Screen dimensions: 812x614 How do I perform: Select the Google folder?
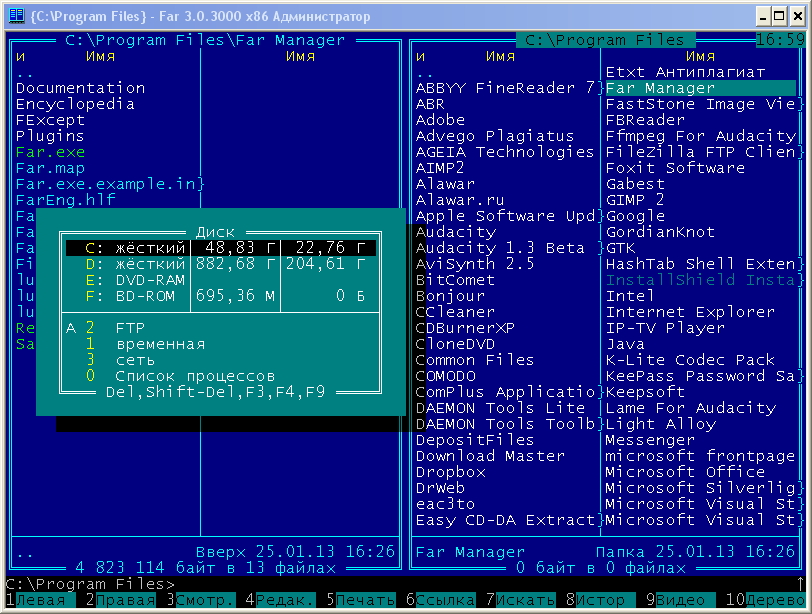point(635,216)
